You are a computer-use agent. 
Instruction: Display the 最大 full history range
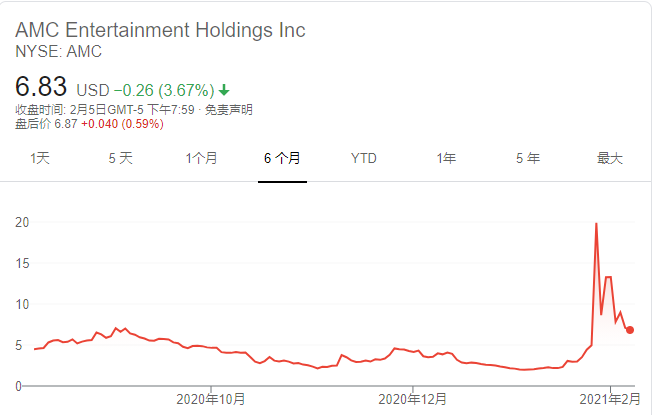[609, 158]
